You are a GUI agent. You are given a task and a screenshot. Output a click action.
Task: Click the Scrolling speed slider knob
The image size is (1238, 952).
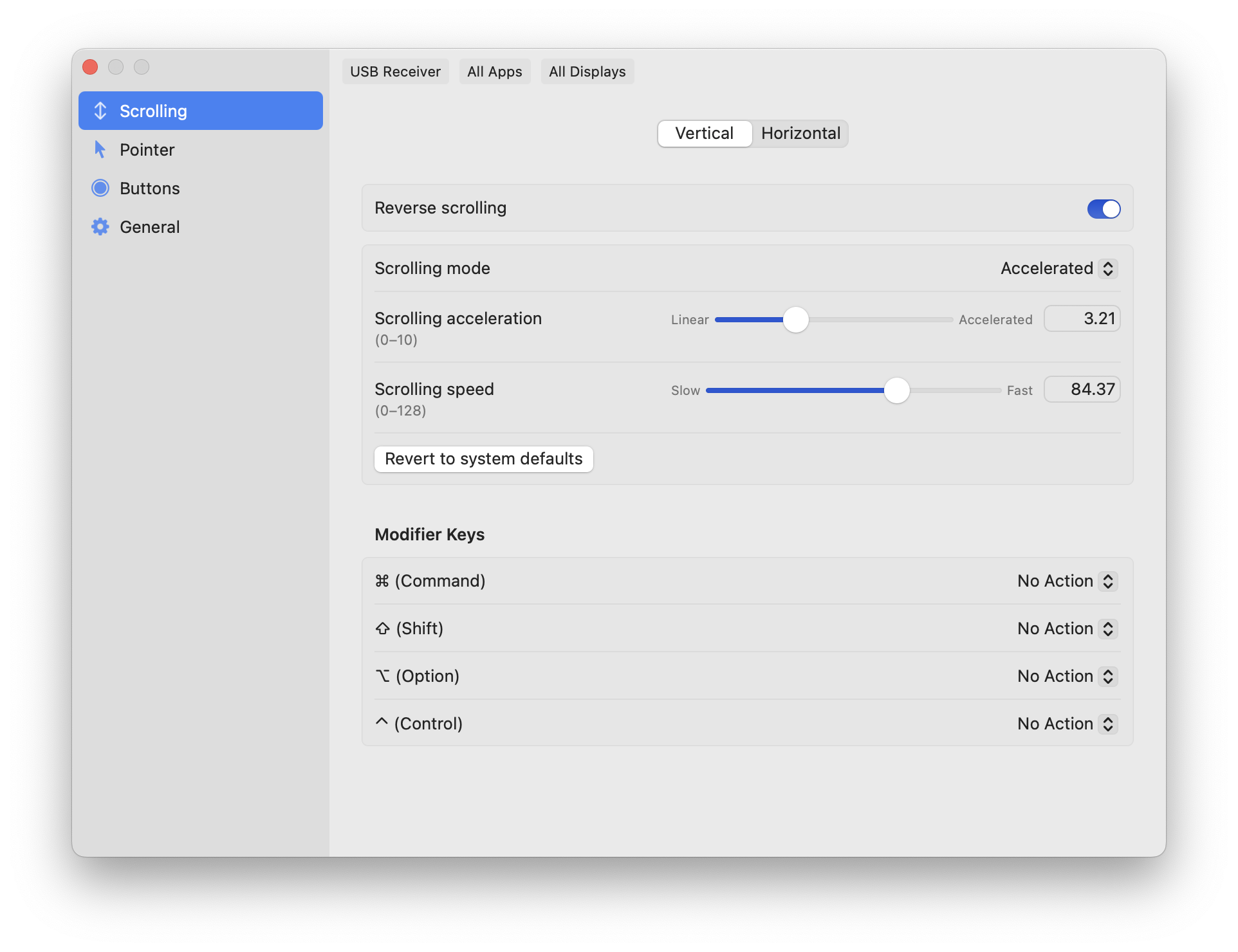[x=896, y=390]
